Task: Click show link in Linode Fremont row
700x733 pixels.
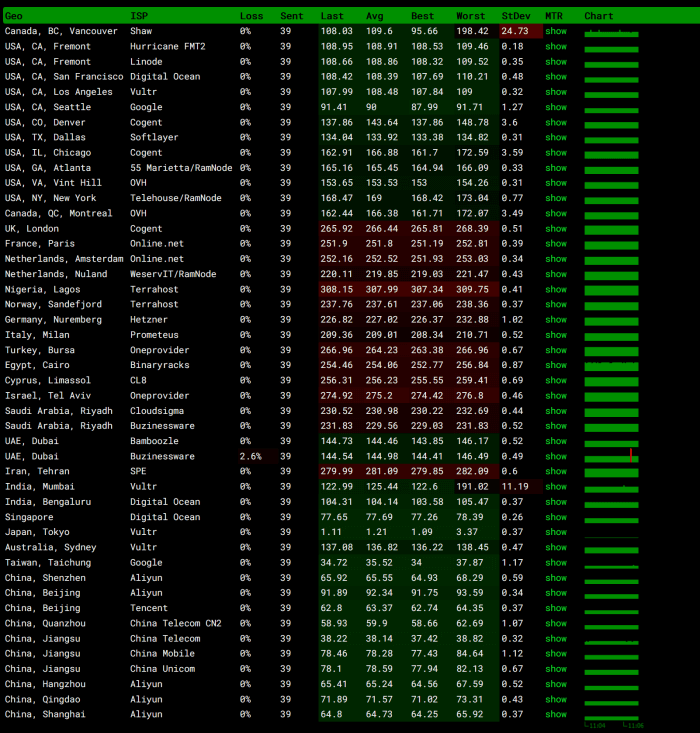Action: [x=556, y=62]
